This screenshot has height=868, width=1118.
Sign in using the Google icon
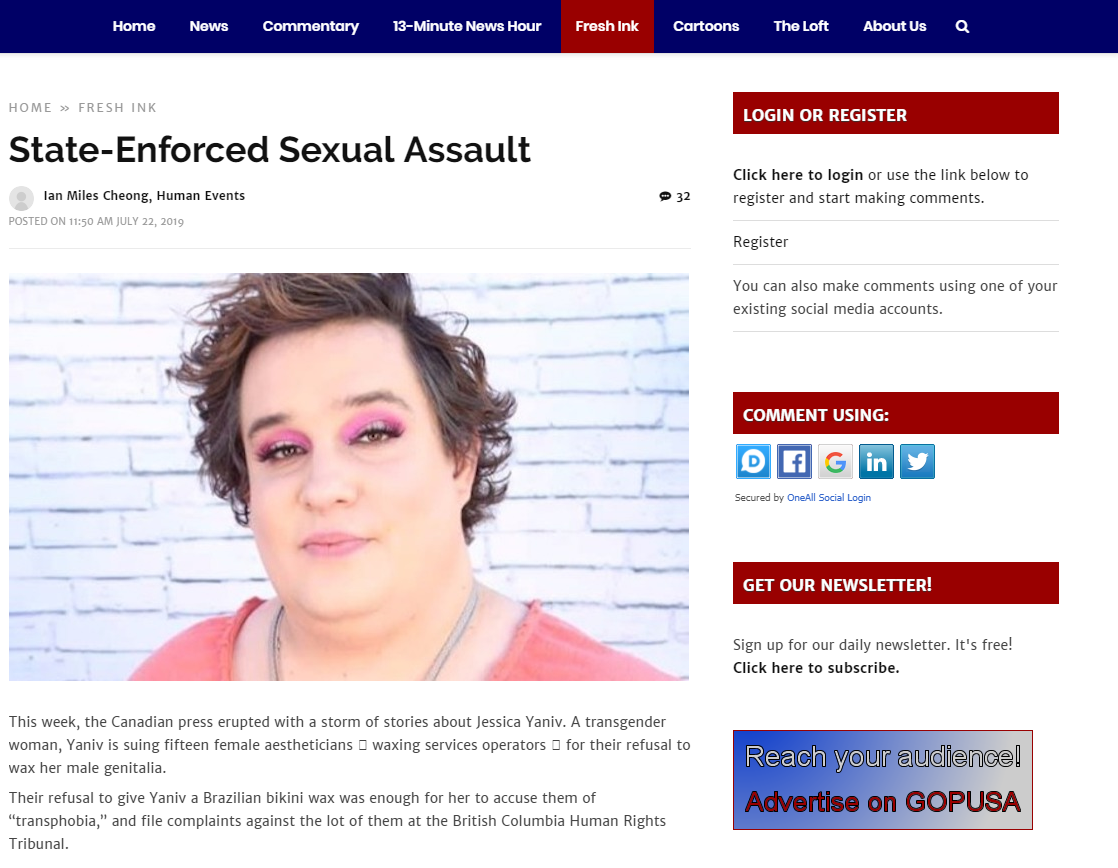pyautogui.click(x=835, y=461)
